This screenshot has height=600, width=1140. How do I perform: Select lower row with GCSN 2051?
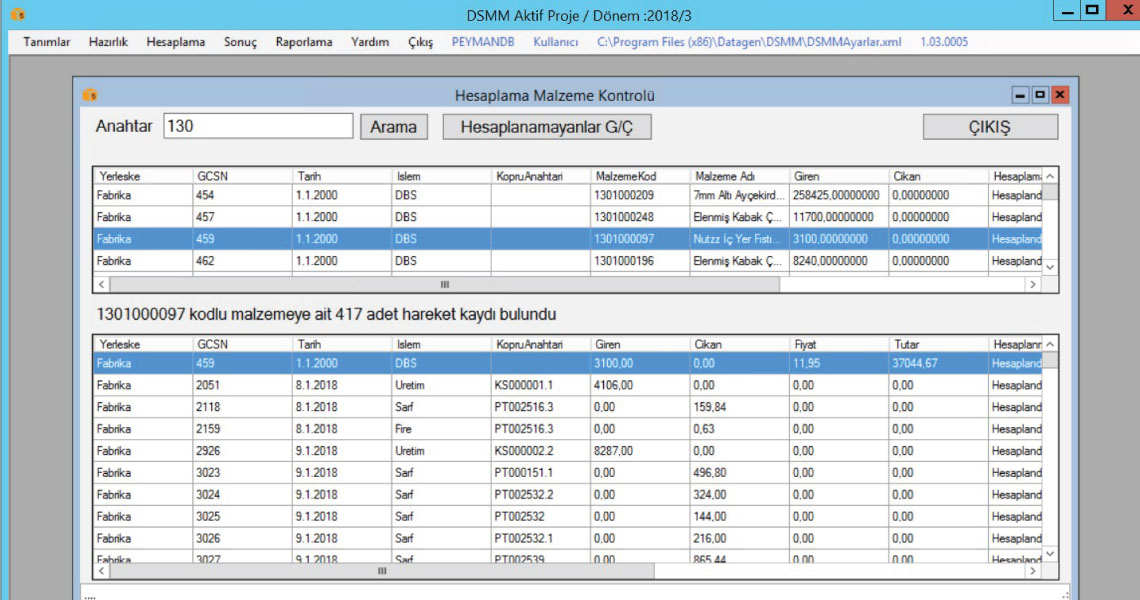pos(567,385)
